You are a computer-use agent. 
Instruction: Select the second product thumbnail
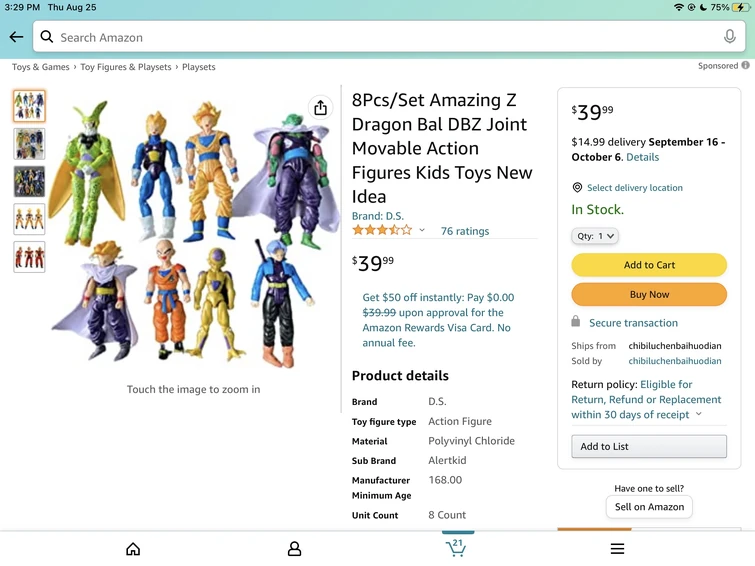[x=29, y=144]
